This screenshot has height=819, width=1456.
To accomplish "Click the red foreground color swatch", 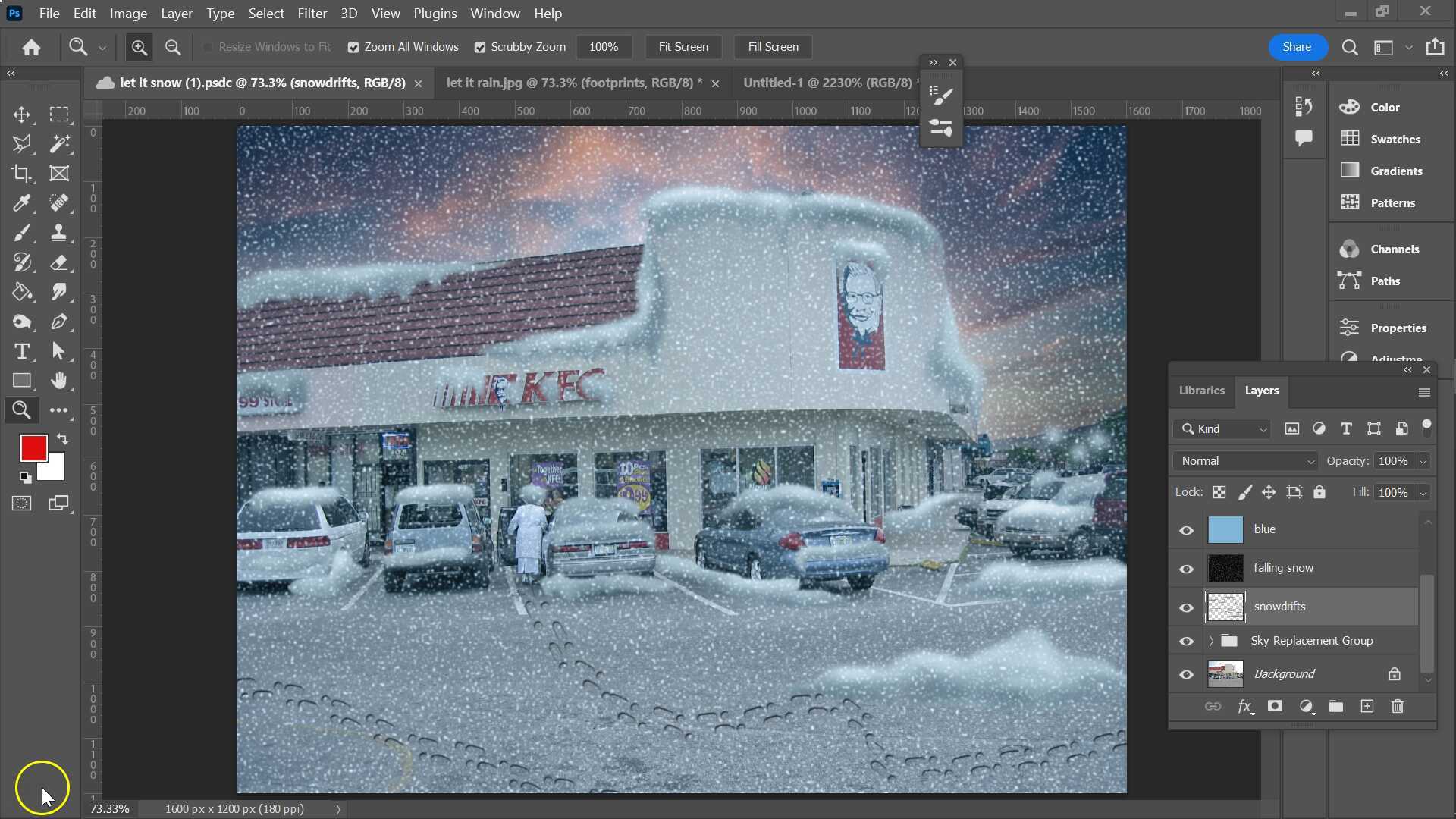I will pyautogui.click(x=33, y=447).
